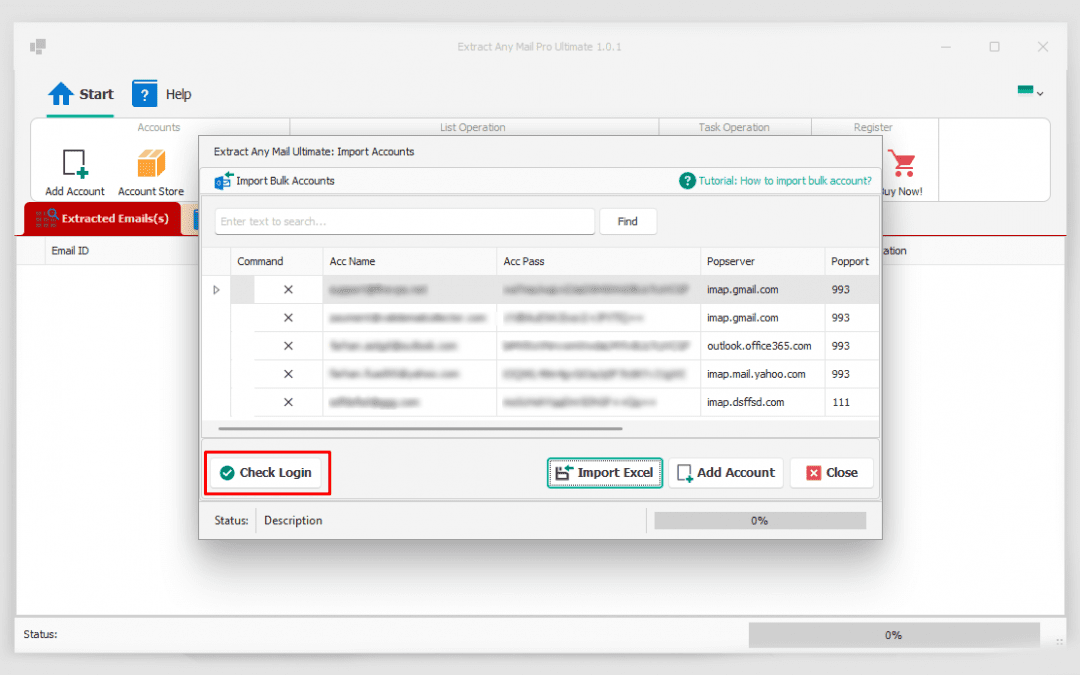Click the main window 0% progress bar
This screenshot has height=675, width=1080.
893,635
